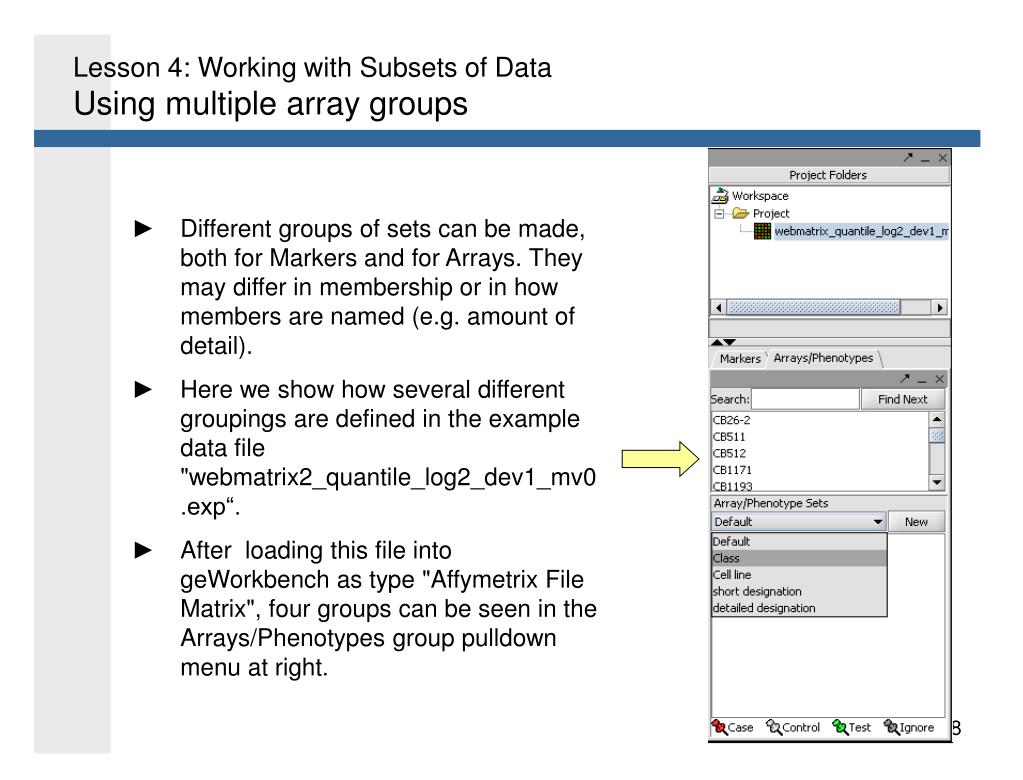Viewport: 1023px width, 780px height.
Task: Click the Ignore pin icon
Action: pos(891,727)
